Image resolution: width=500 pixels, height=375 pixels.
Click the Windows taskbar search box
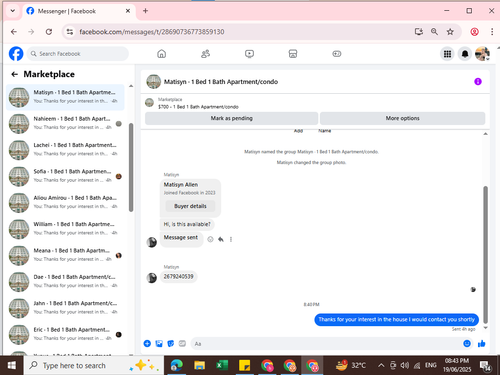click(93, 366)
